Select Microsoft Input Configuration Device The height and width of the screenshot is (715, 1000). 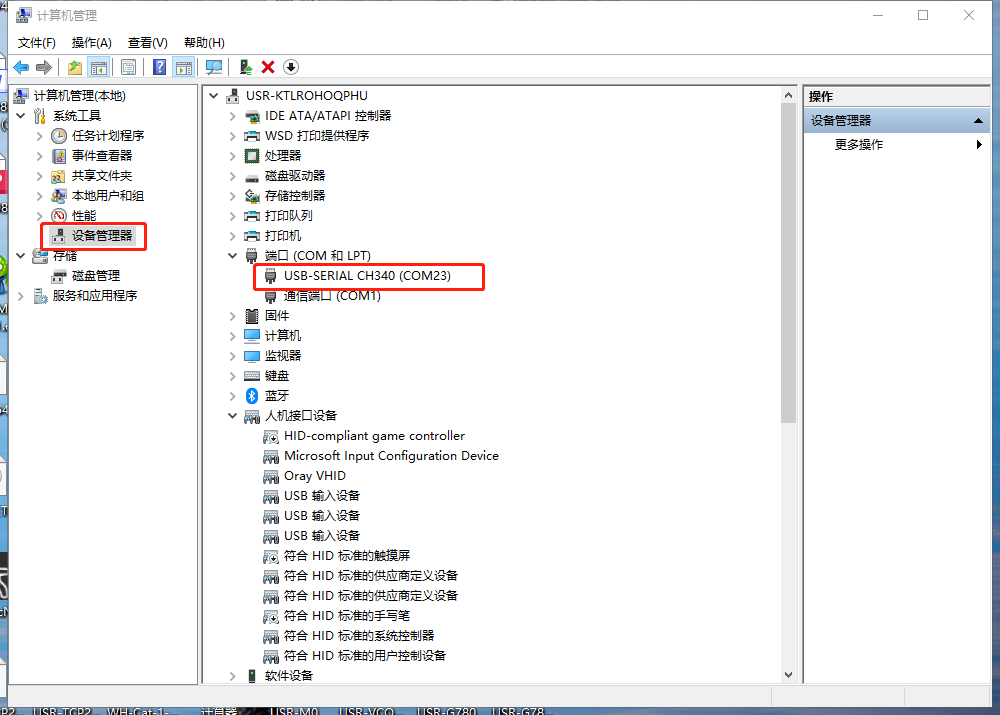391,456
